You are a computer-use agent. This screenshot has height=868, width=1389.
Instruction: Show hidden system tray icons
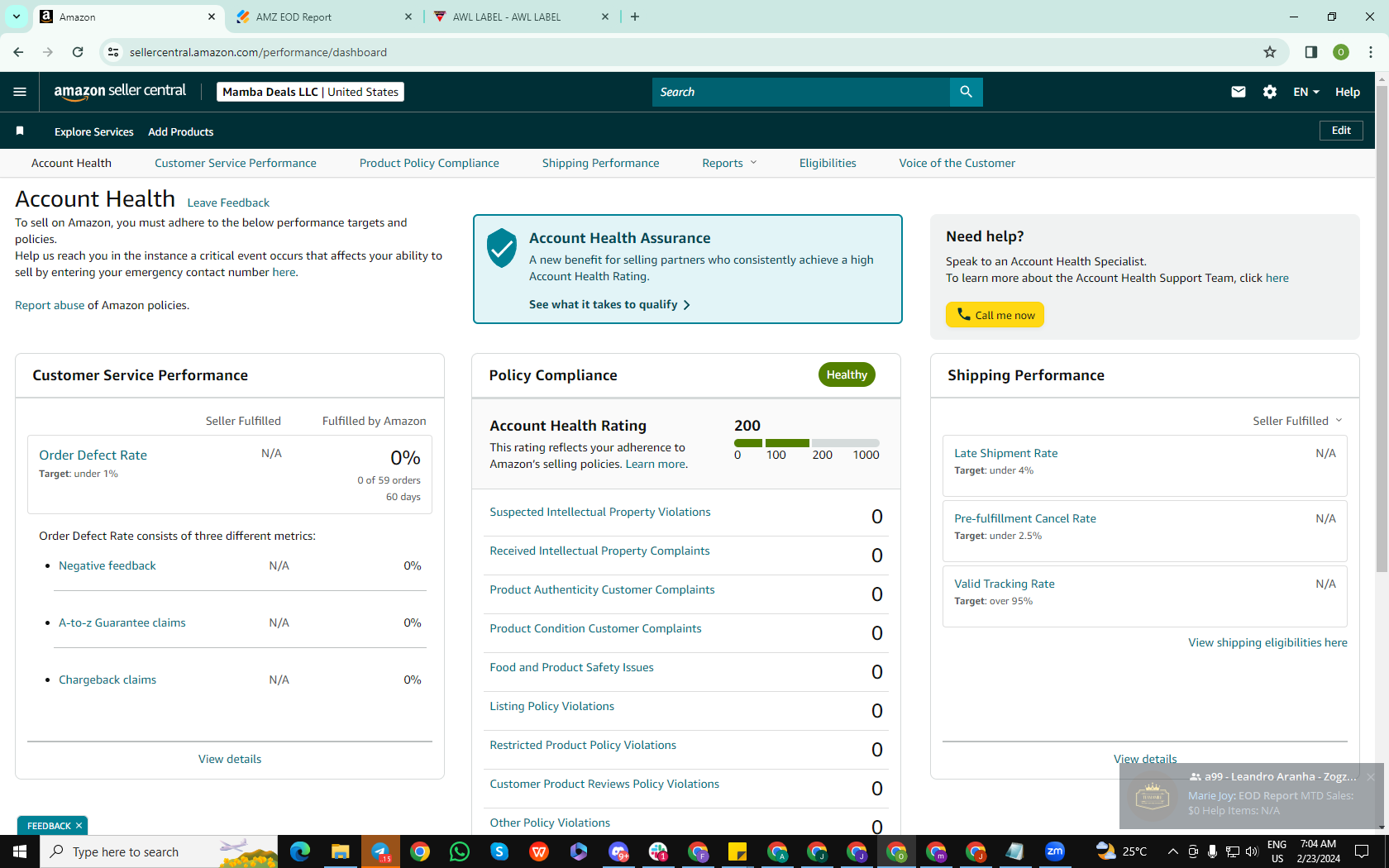coord(1172,851)
